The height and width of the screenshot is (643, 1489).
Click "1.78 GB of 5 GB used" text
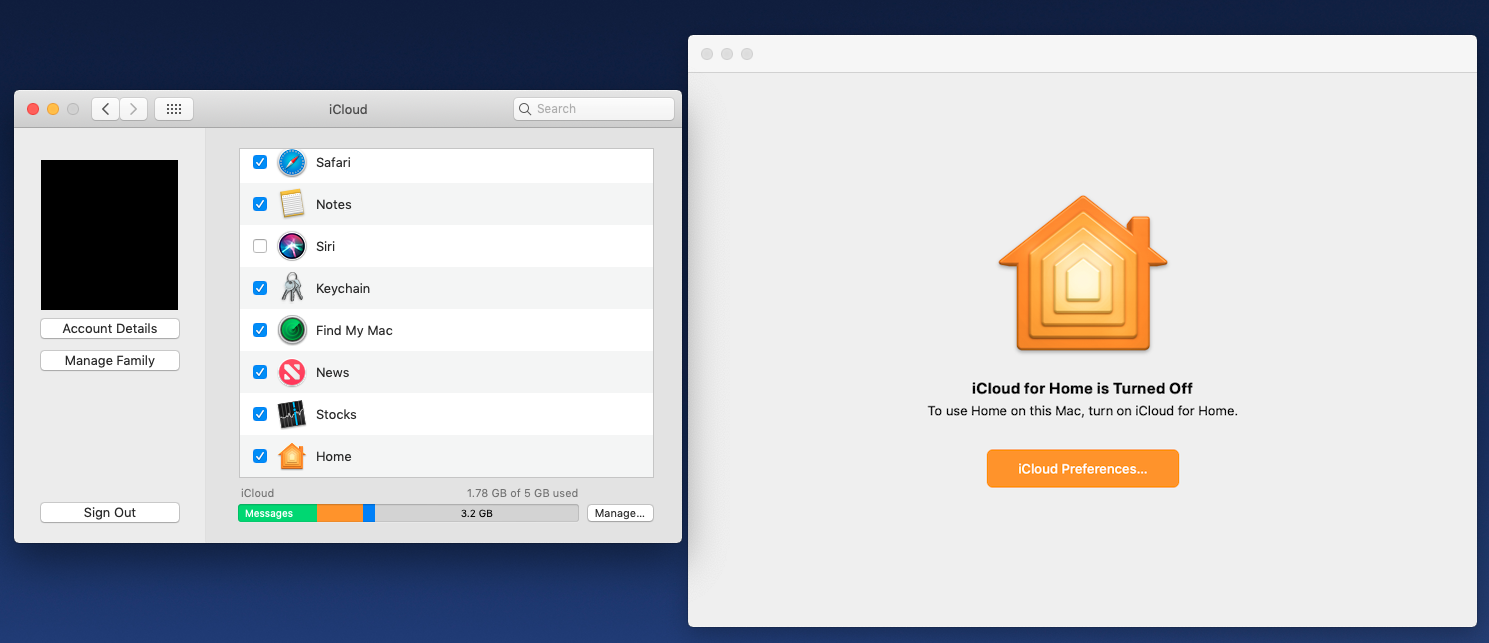click(x=522, y=493)
